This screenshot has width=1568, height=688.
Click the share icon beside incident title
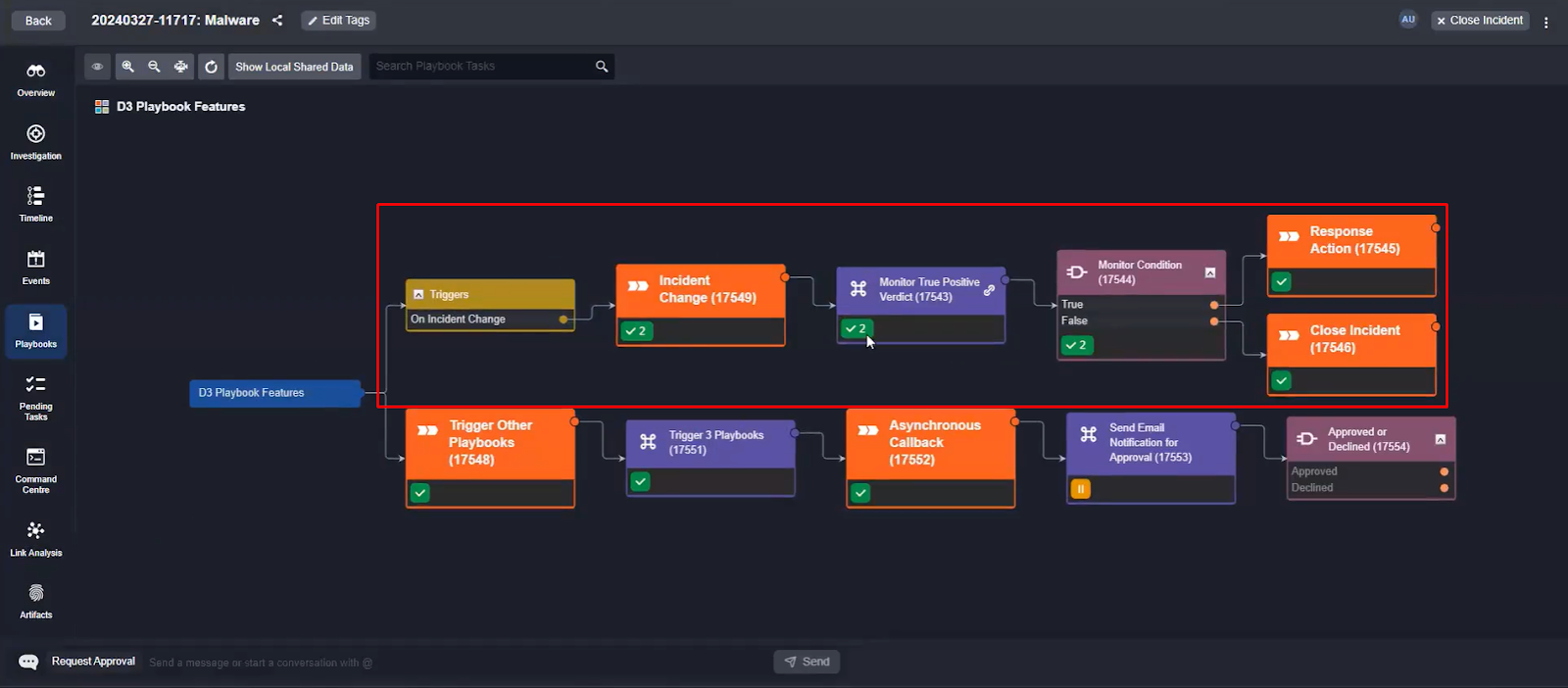pyautogui.click(x=277, y=20)
